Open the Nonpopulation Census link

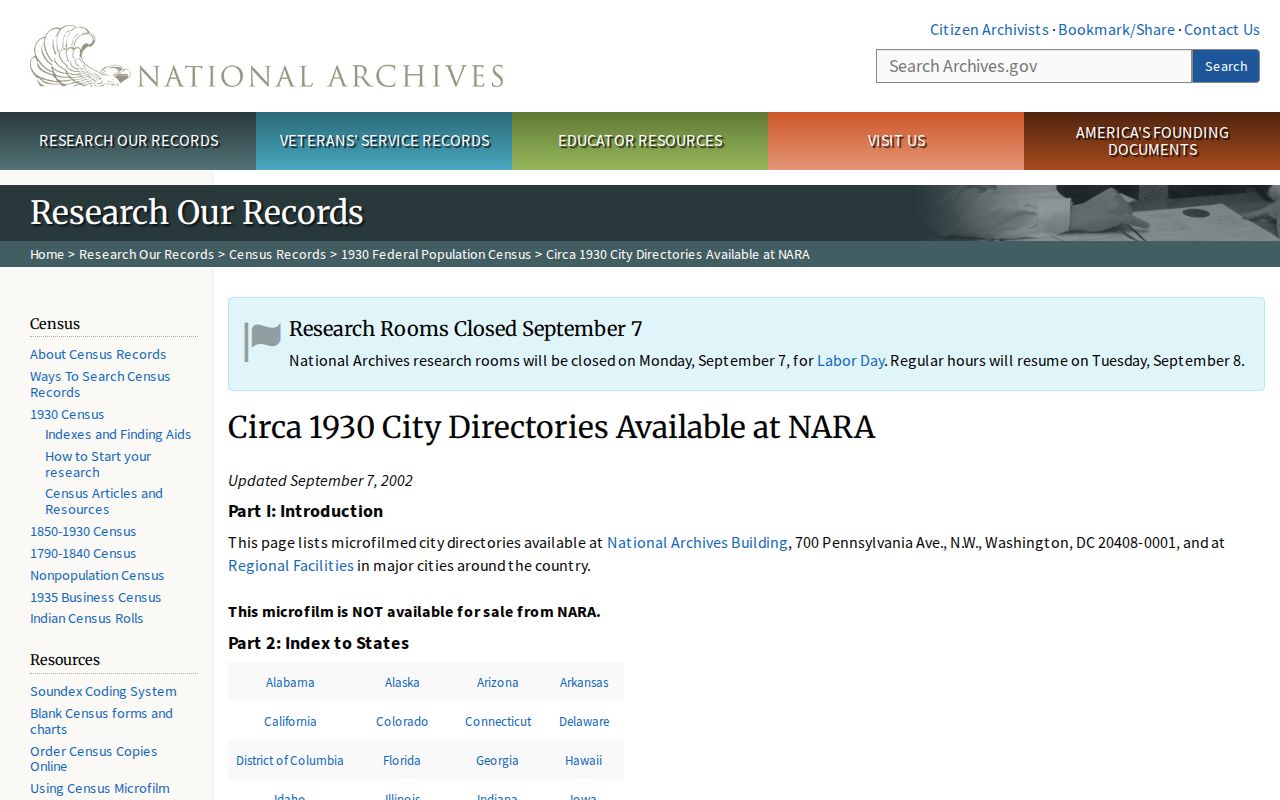[97, 575]
